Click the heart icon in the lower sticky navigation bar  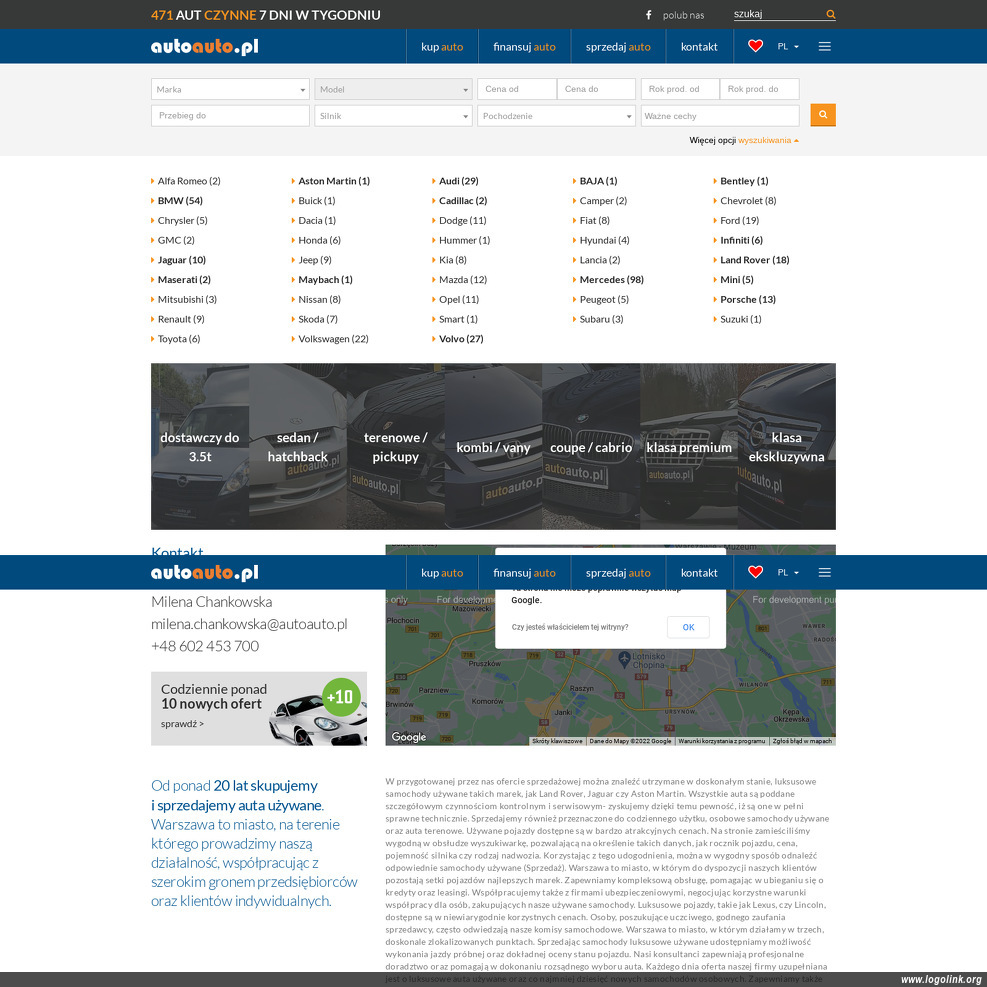(755, 572)
